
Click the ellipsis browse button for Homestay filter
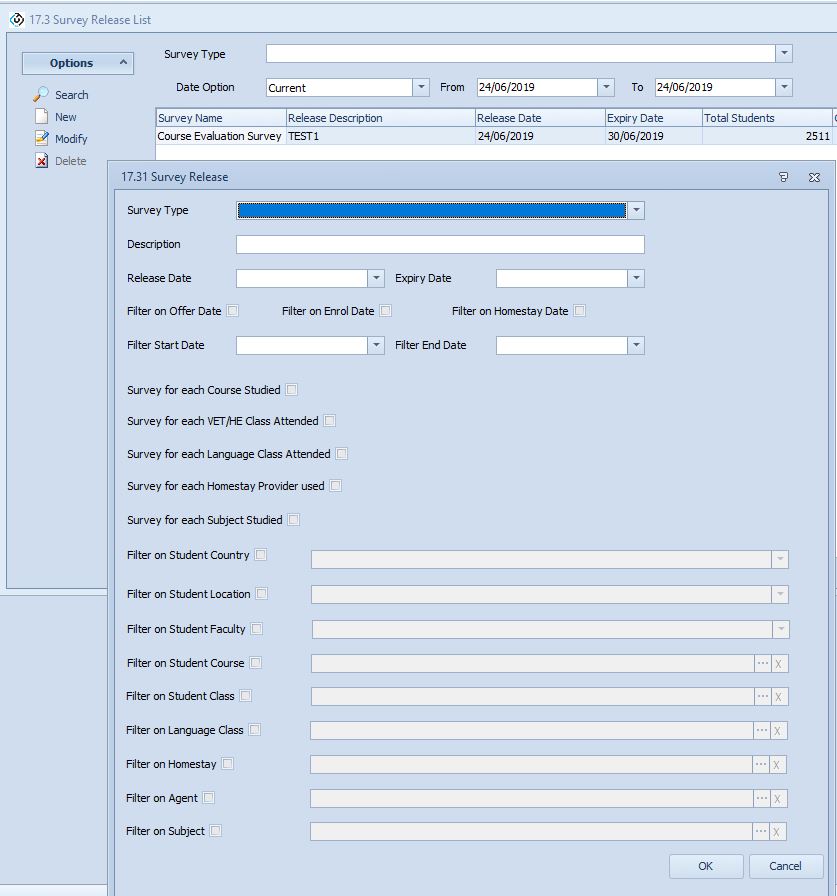(x=761, y=764)
